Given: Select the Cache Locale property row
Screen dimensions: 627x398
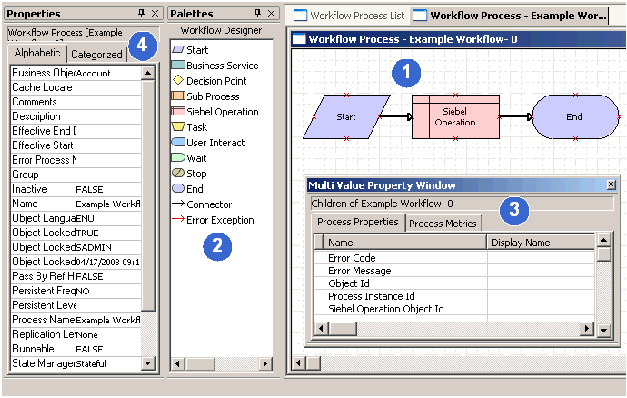Looking at the screenshot, I should pos(76,87).
